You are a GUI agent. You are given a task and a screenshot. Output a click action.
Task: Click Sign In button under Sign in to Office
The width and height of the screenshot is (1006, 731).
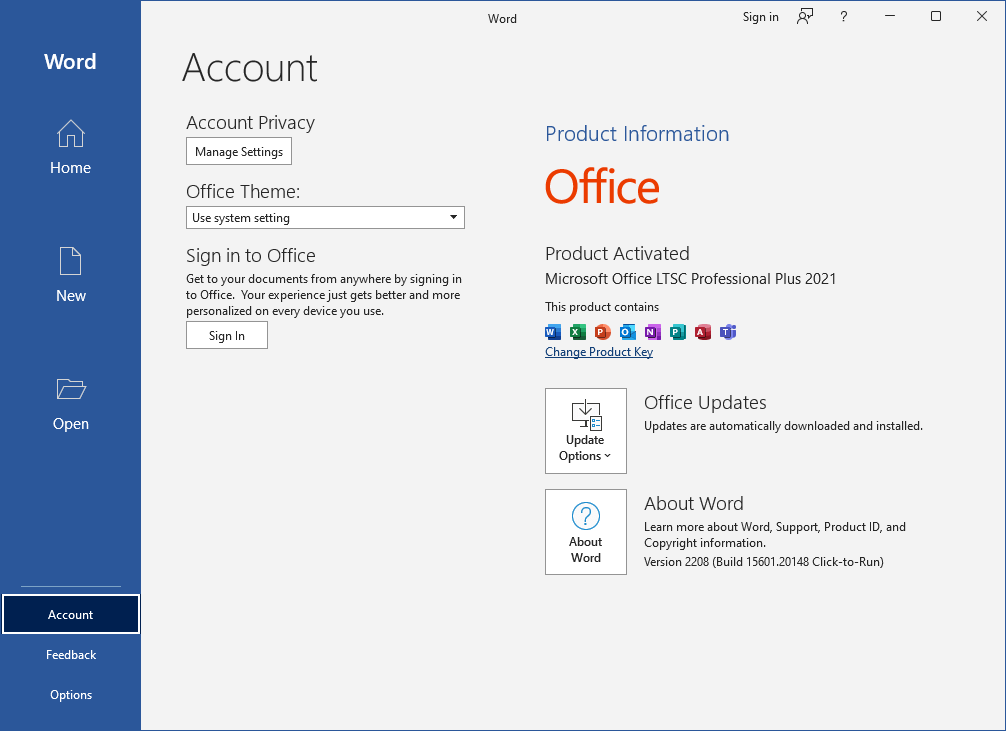point(226,336)
